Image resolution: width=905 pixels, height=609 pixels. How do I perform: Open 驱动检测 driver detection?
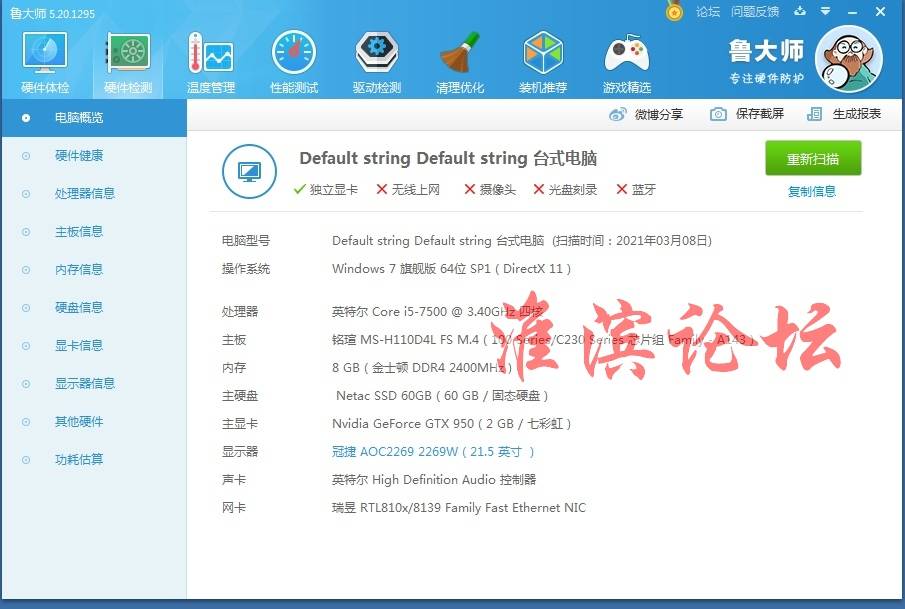coord(377,62)
